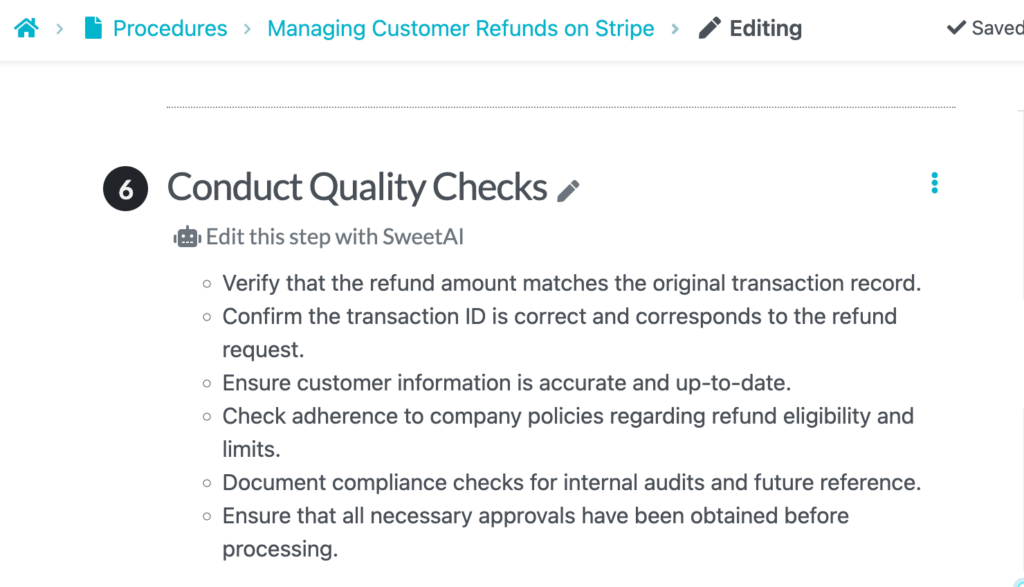This screenshot has width=1024, height=587.
Task: Go to the Home page icon
Action: pos(26,28)
